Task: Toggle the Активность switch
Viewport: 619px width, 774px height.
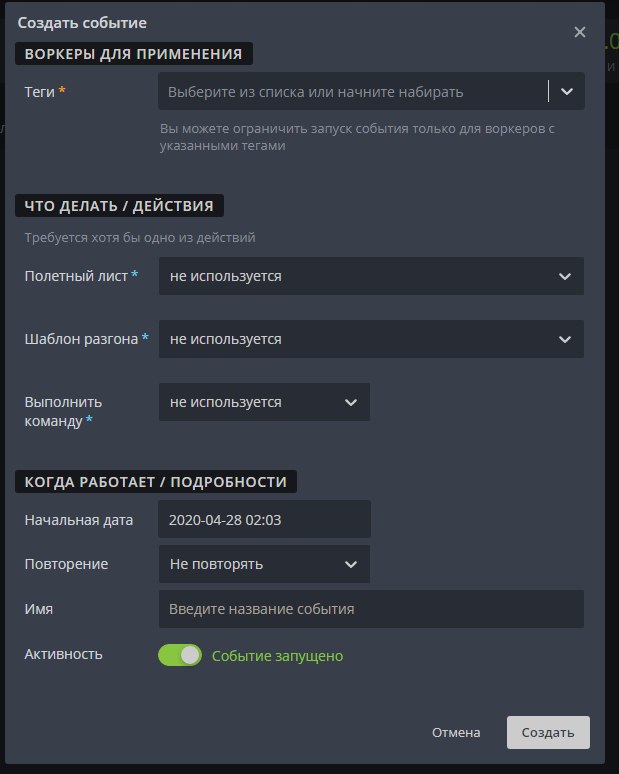Action: (x=180, y=655)
